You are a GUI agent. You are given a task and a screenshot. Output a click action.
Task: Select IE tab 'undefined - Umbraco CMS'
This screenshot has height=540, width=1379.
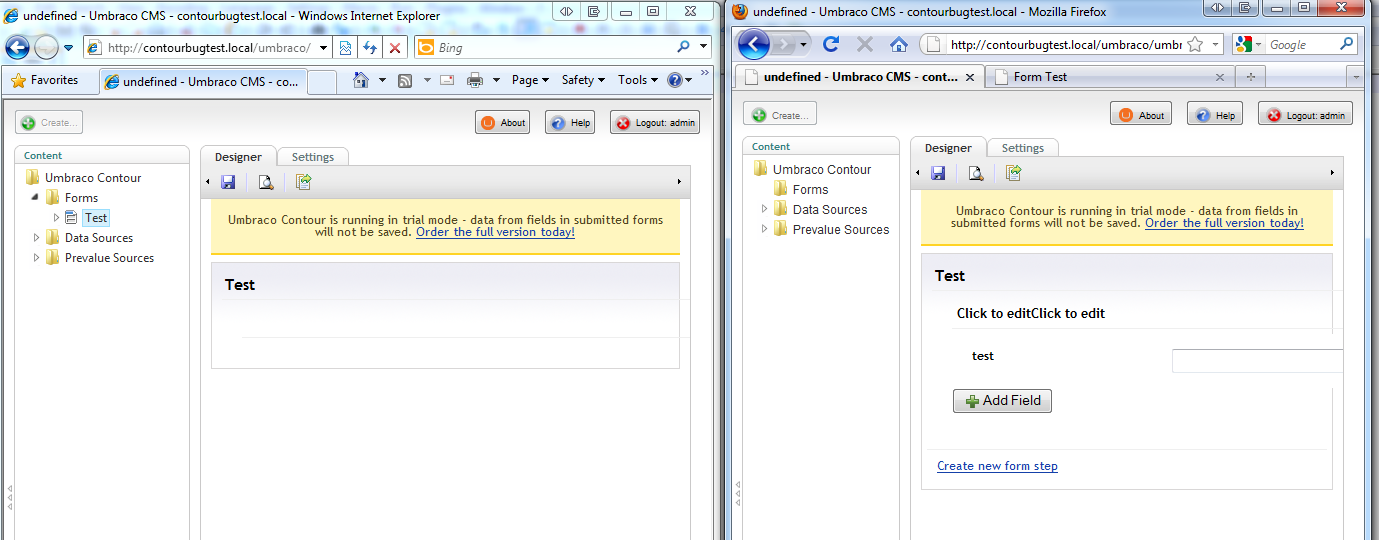pos(202,82)
